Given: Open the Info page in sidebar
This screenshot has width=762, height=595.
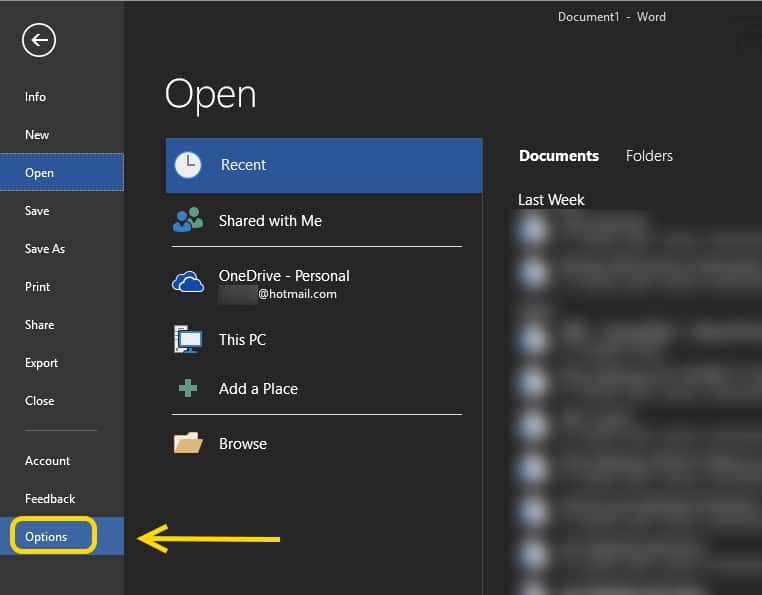Looking at the screenshot, I should coord(36,97).
